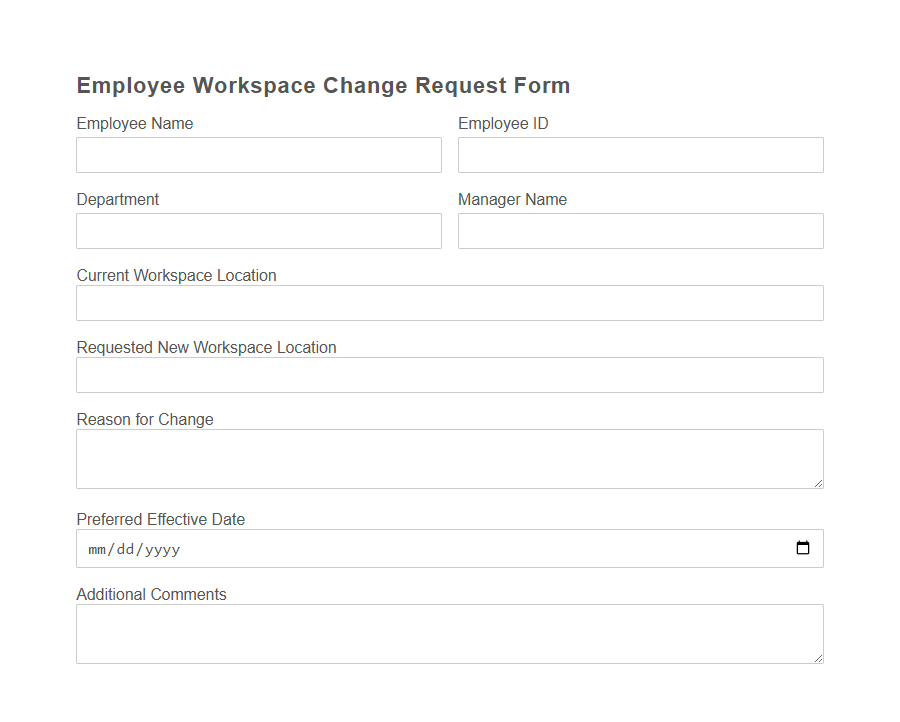Click inside the Employee Name field
The width and height of the screenshot is (900, 722).
[x=258, y=155]
